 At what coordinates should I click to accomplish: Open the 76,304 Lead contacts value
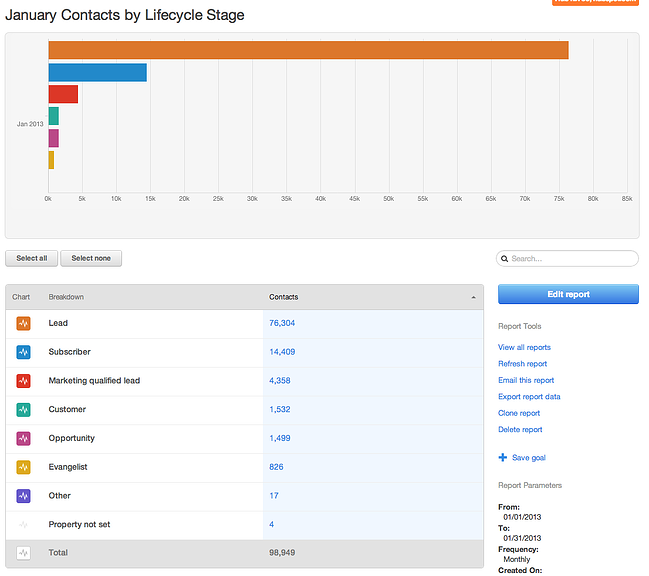click(x=282, y=323)
